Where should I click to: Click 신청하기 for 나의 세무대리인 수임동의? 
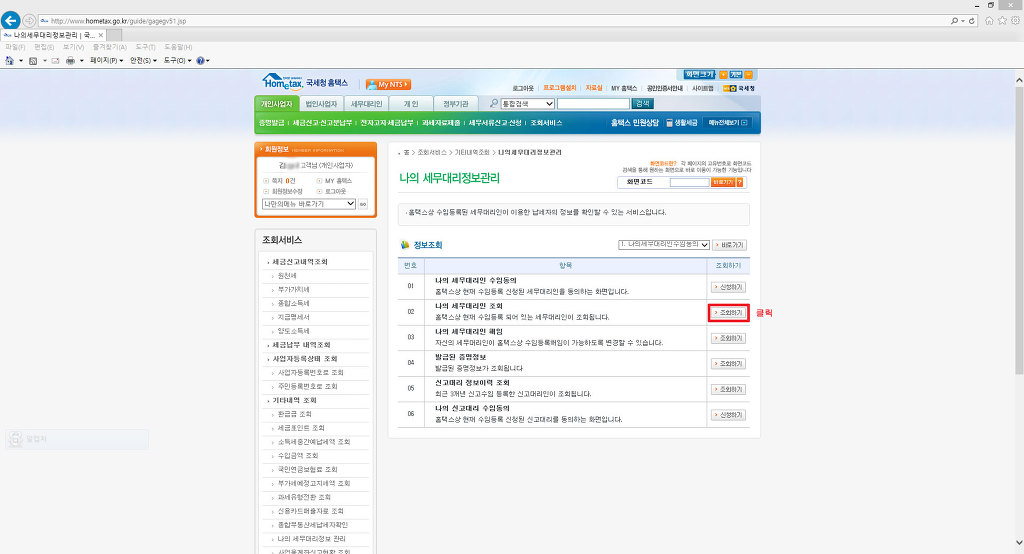[729, 287]
